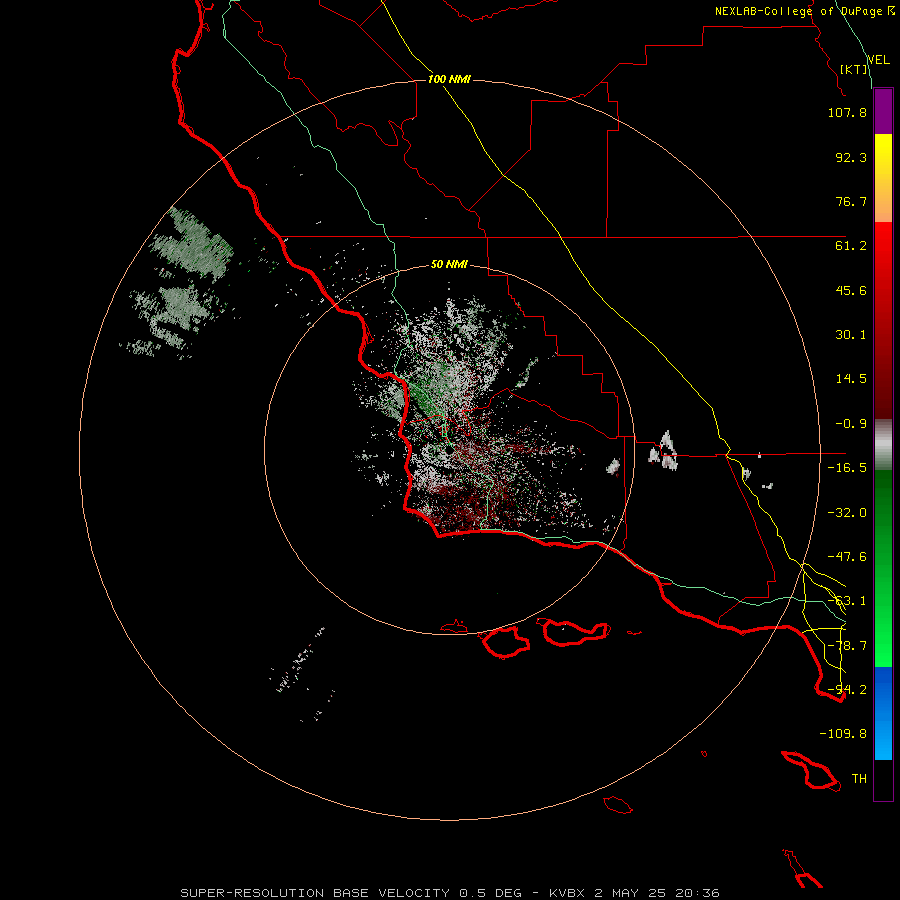
Task: Select the 92.3 velocity scale value
Action: tap(851, 157)
